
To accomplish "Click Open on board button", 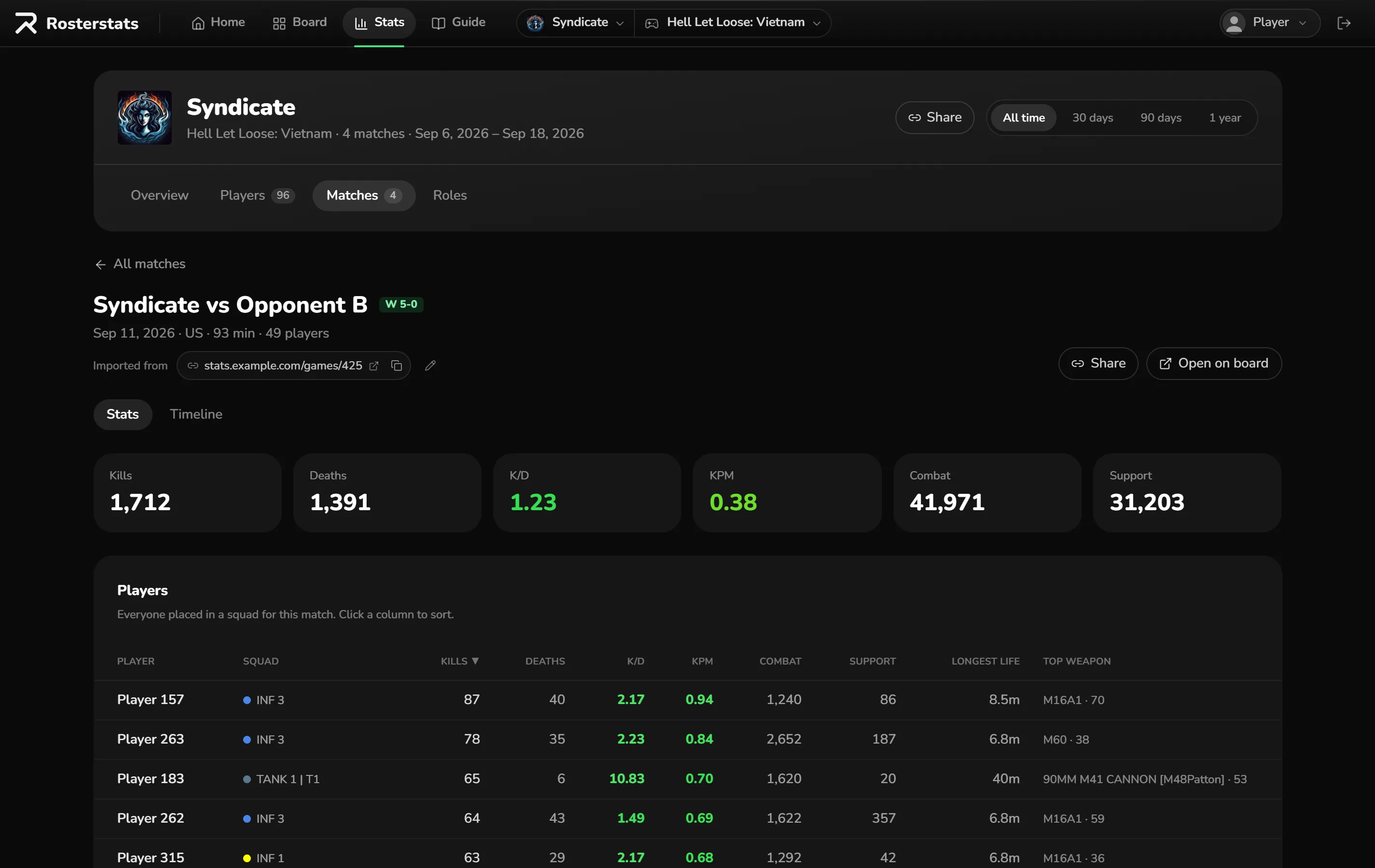I will tap(1213, 364).
